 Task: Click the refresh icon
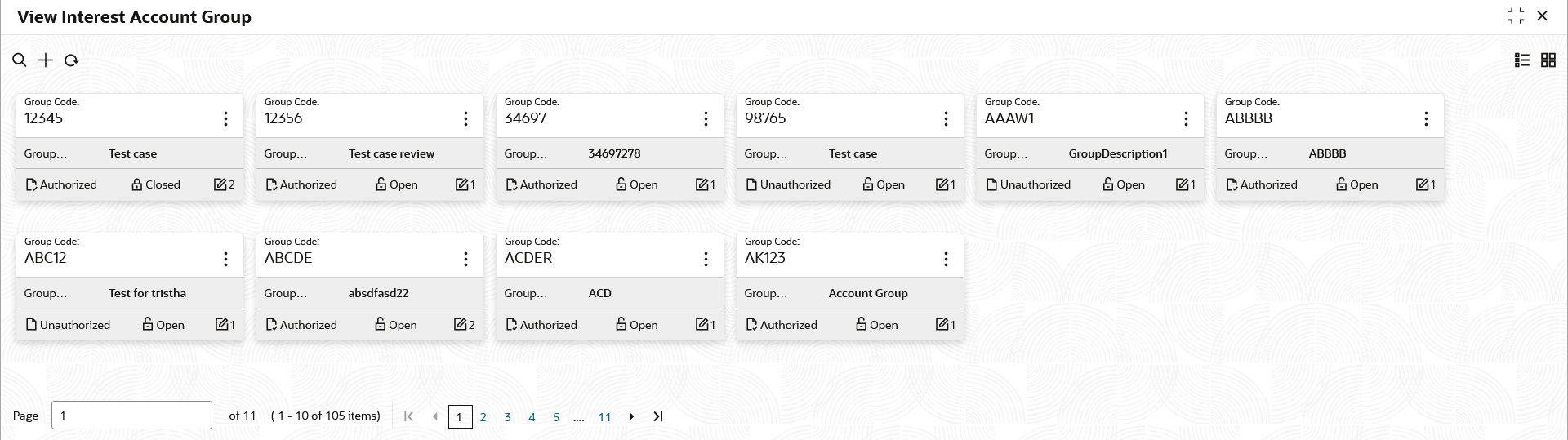pos(72,60)
